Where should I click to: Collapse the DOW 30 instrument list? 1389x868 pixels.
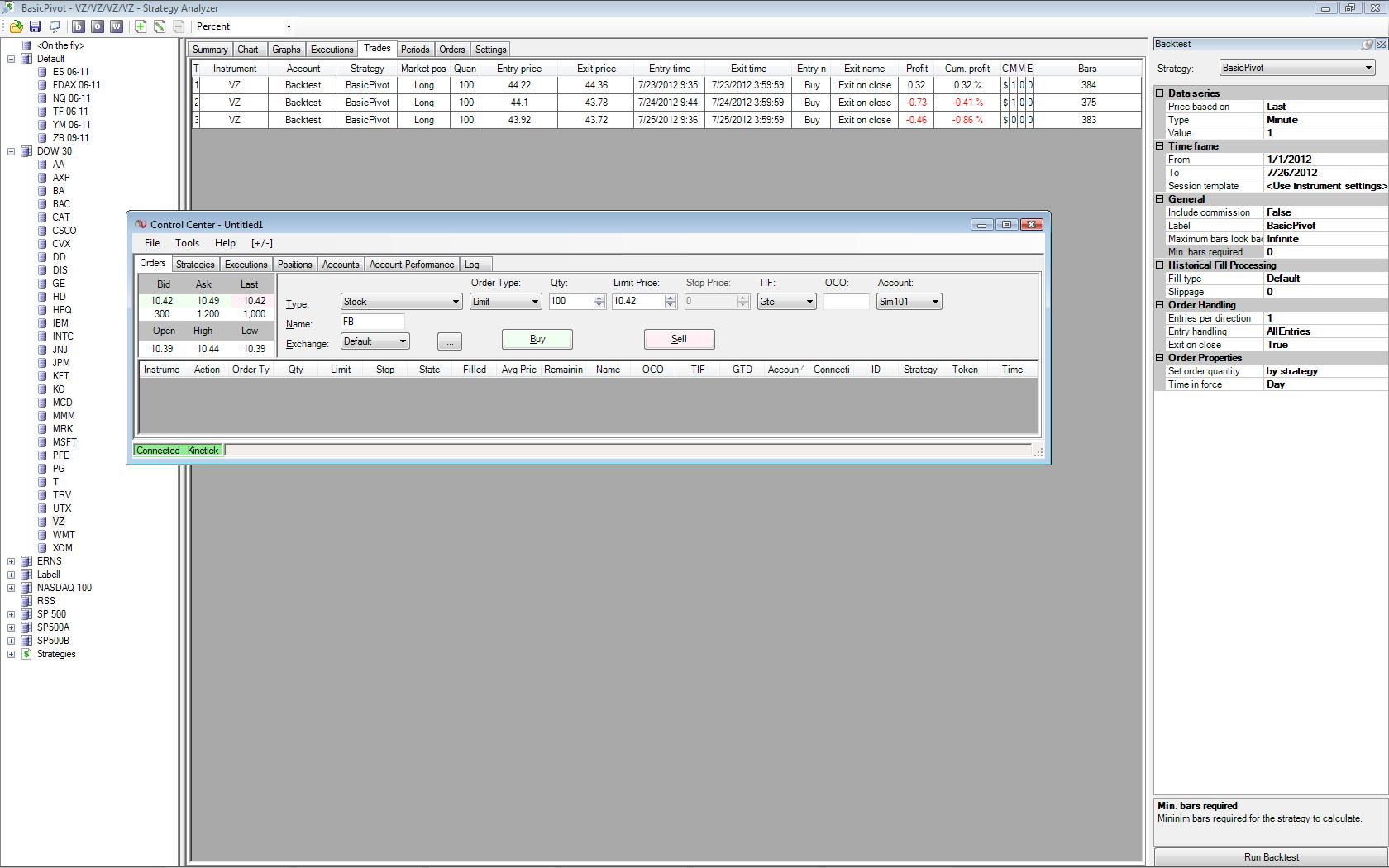[x=12, y=151]
